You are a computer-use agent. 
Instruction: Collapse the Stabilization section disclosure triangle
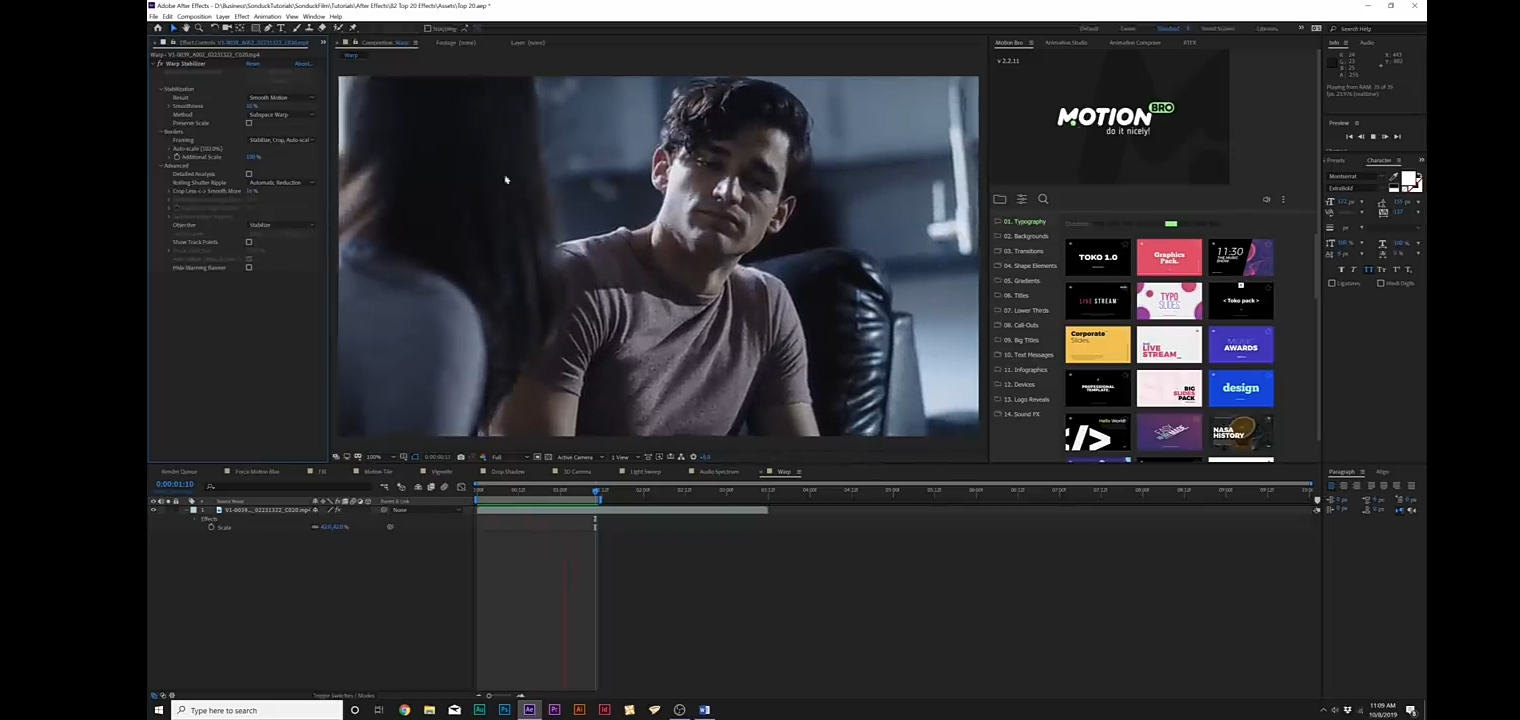161,89
